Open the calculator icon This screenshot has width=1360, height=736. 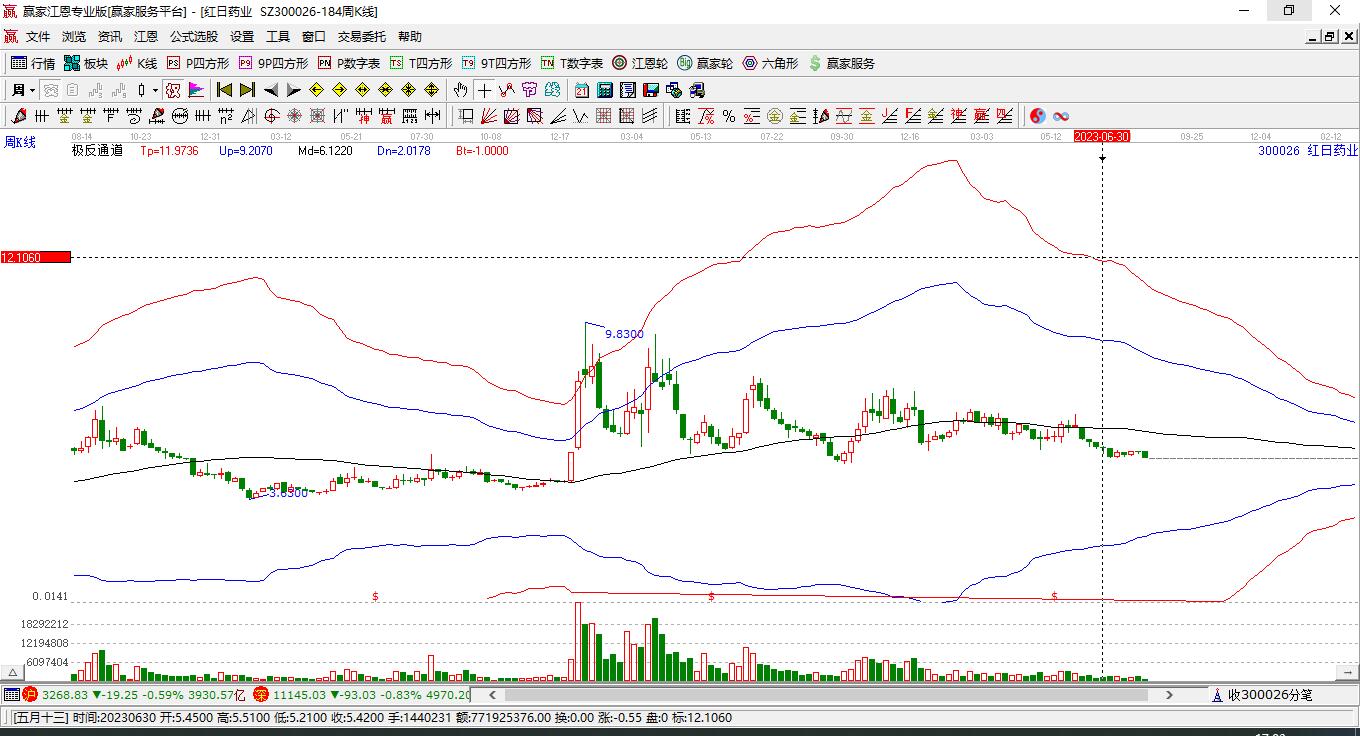coord(605,90)
